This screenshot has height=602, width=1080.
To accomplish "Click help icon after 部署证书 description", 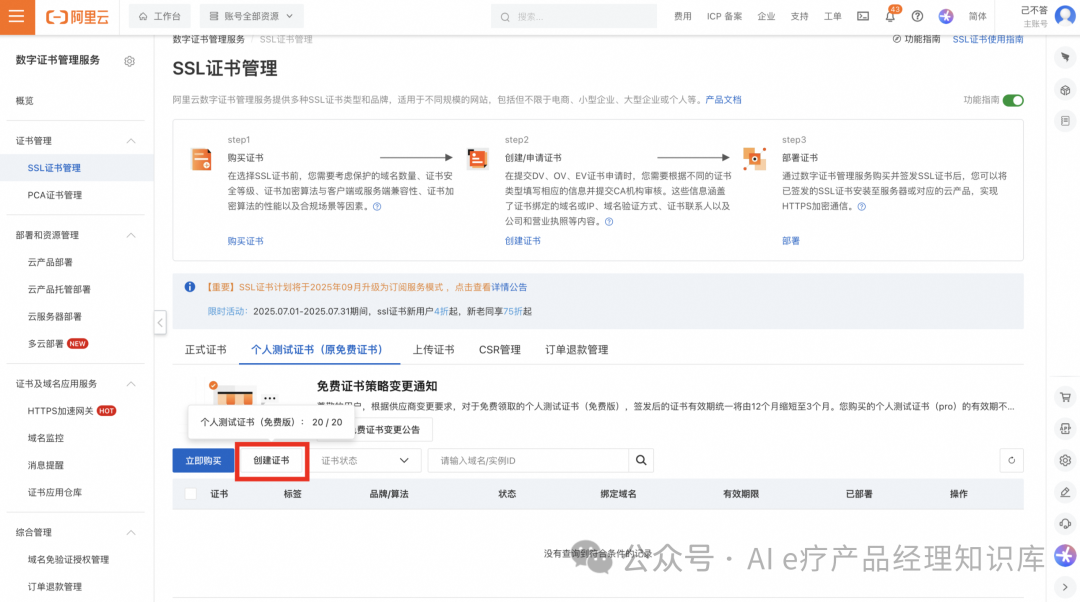I will click(862, 207).
